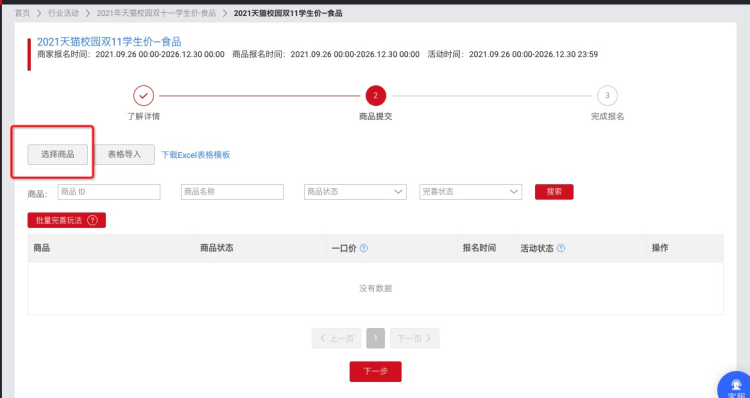The width and height of the screenshot is (750, 398).
Task: Open the 客服 customer service icon
Action: point(734,385)
